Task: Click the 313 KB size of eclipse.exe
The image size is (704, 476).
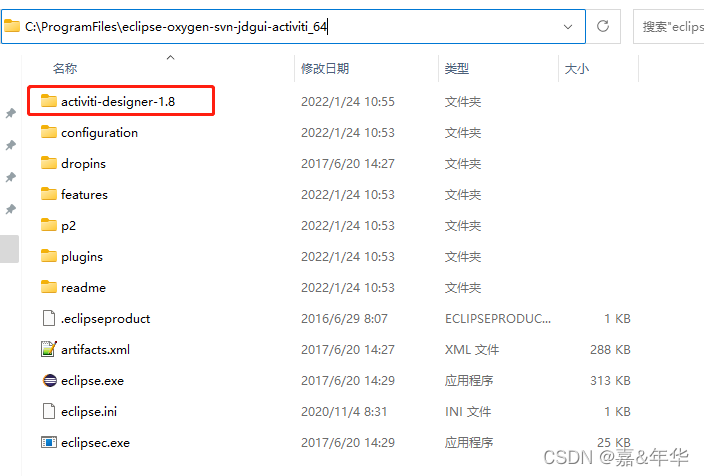Action: coord(610,380)
